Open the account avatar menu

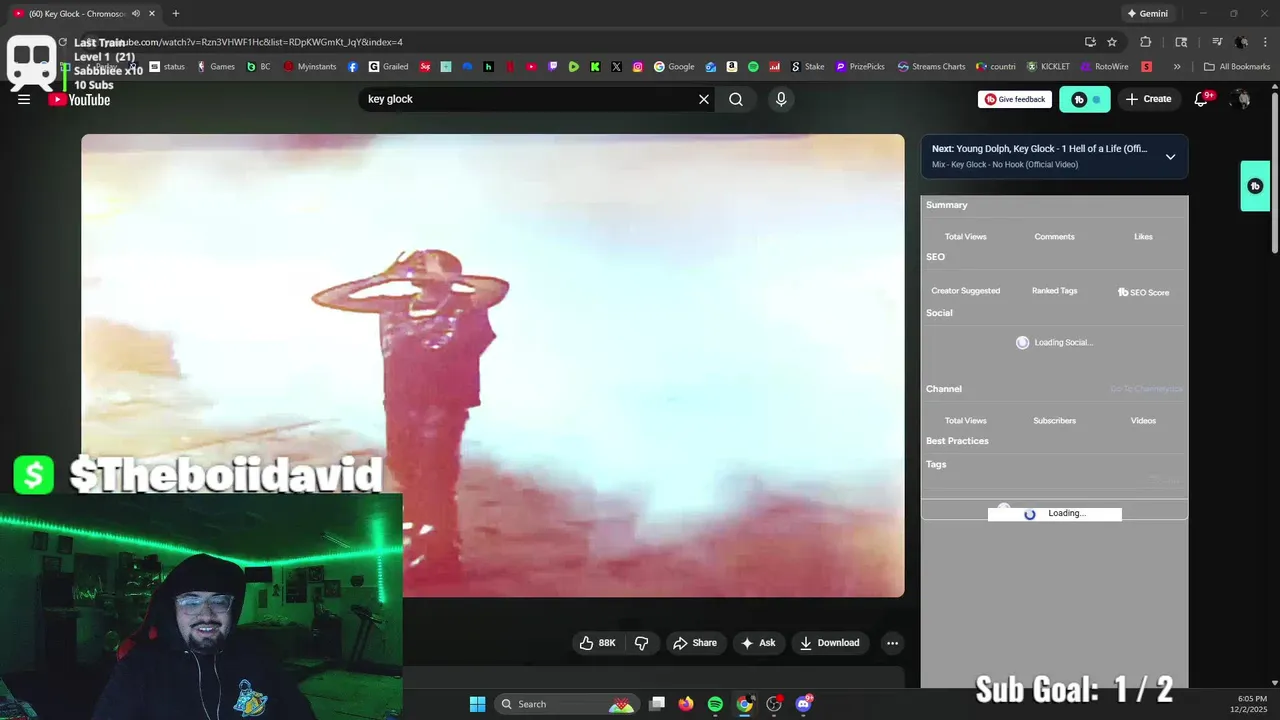pyautogui.click(x=1241, y=99)
